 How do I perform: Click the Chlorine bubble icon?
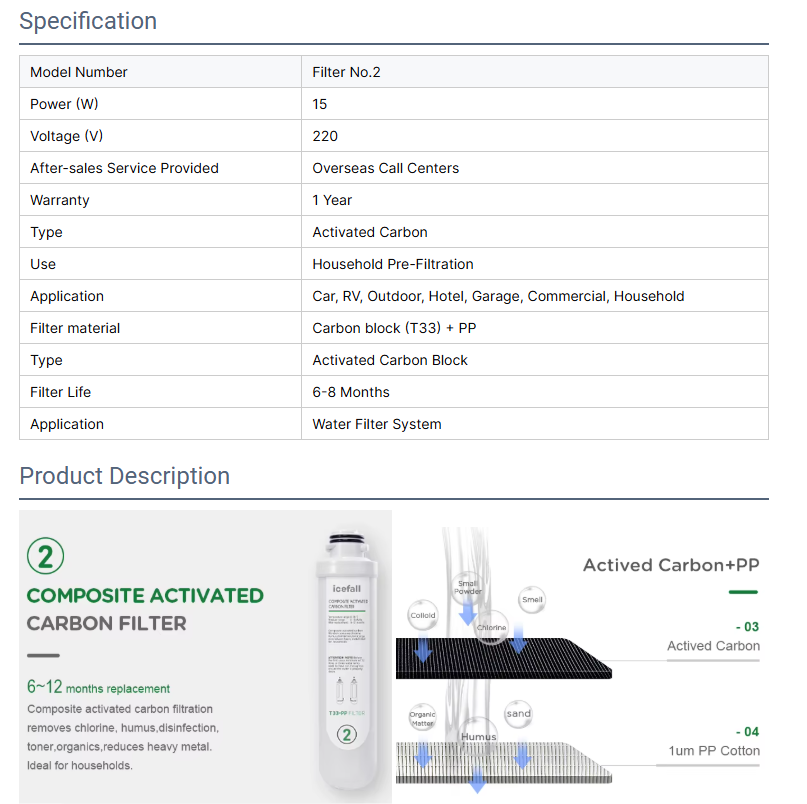pyautogui.click(x=491, y=628)
